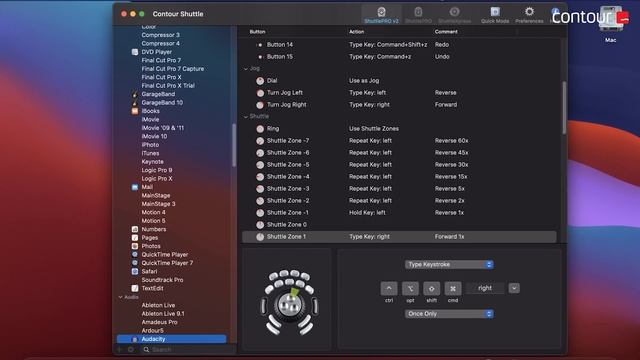Screen dimensions: 640x360
Task: Select iMovie 10 in sidebar
Action: click(154, 136)
